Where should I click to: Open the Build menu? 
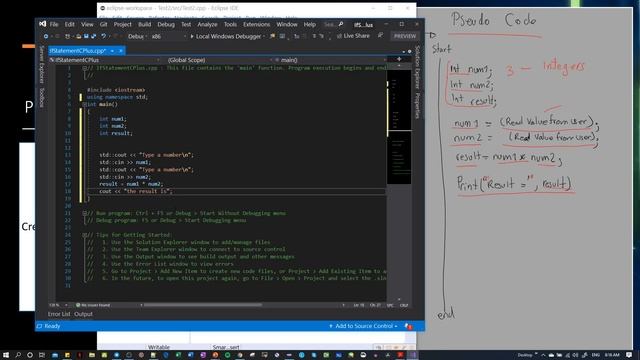point(144,24)
